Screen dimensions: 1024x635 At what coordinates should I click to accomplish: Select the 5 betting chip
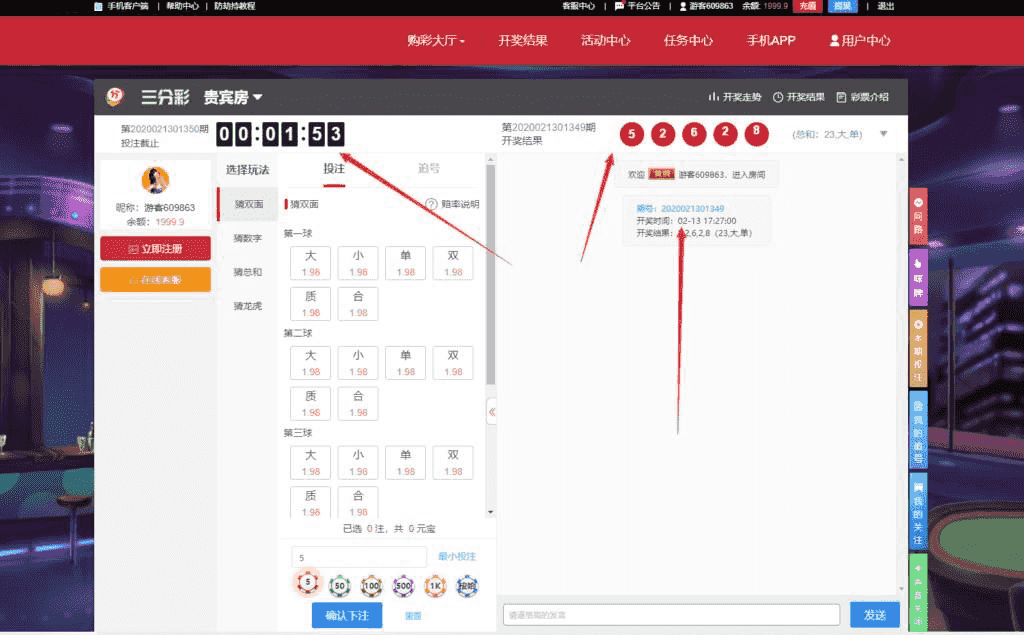click(307, 585)
